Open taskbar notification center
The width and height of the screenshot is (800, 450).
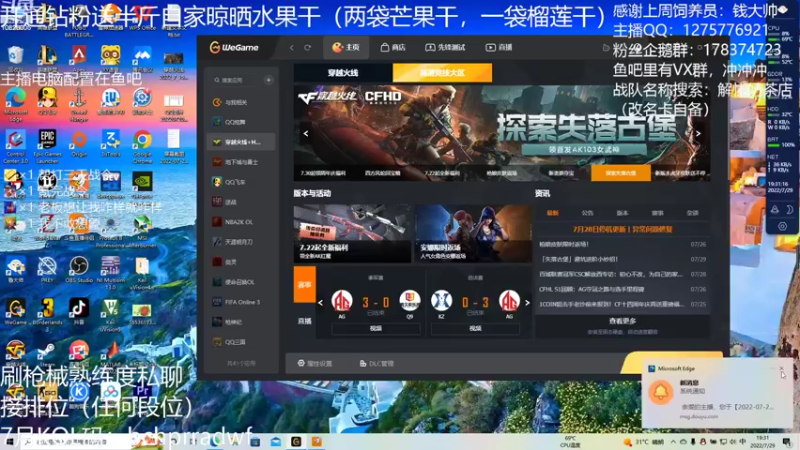coord(787,442)
